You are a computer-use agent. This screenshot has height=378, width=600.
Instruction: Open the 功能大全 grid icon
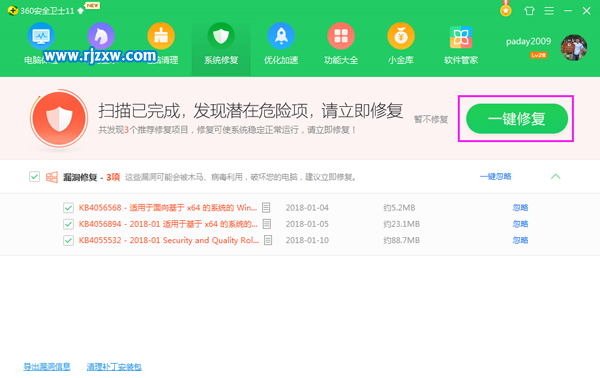tap(341, 36)
